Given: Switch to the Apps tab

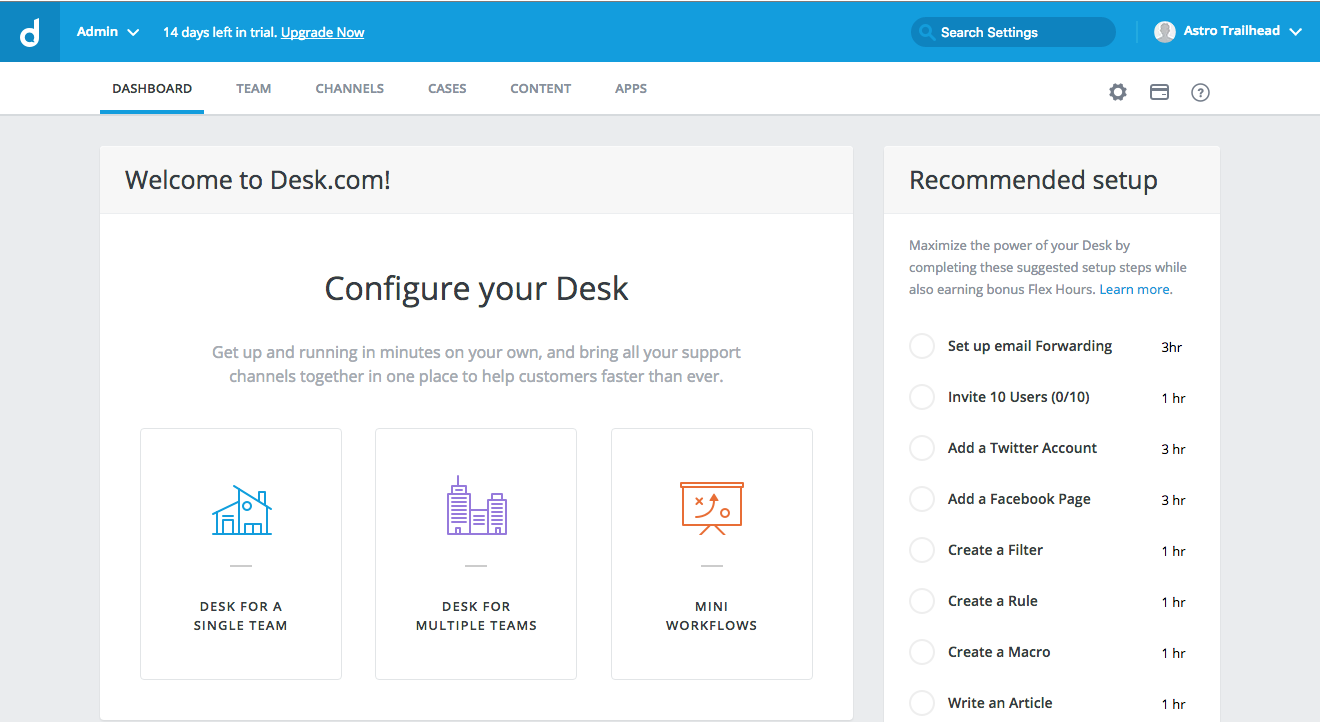Looking at the screenshot, I should click(x=631, y=89).
